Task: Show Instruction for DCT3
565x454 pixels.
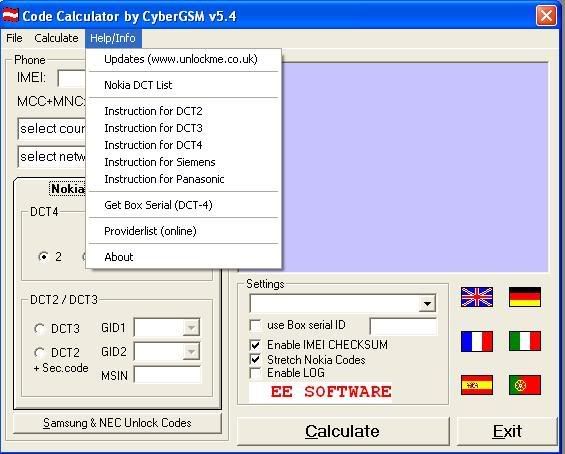Action: (183, 128)
